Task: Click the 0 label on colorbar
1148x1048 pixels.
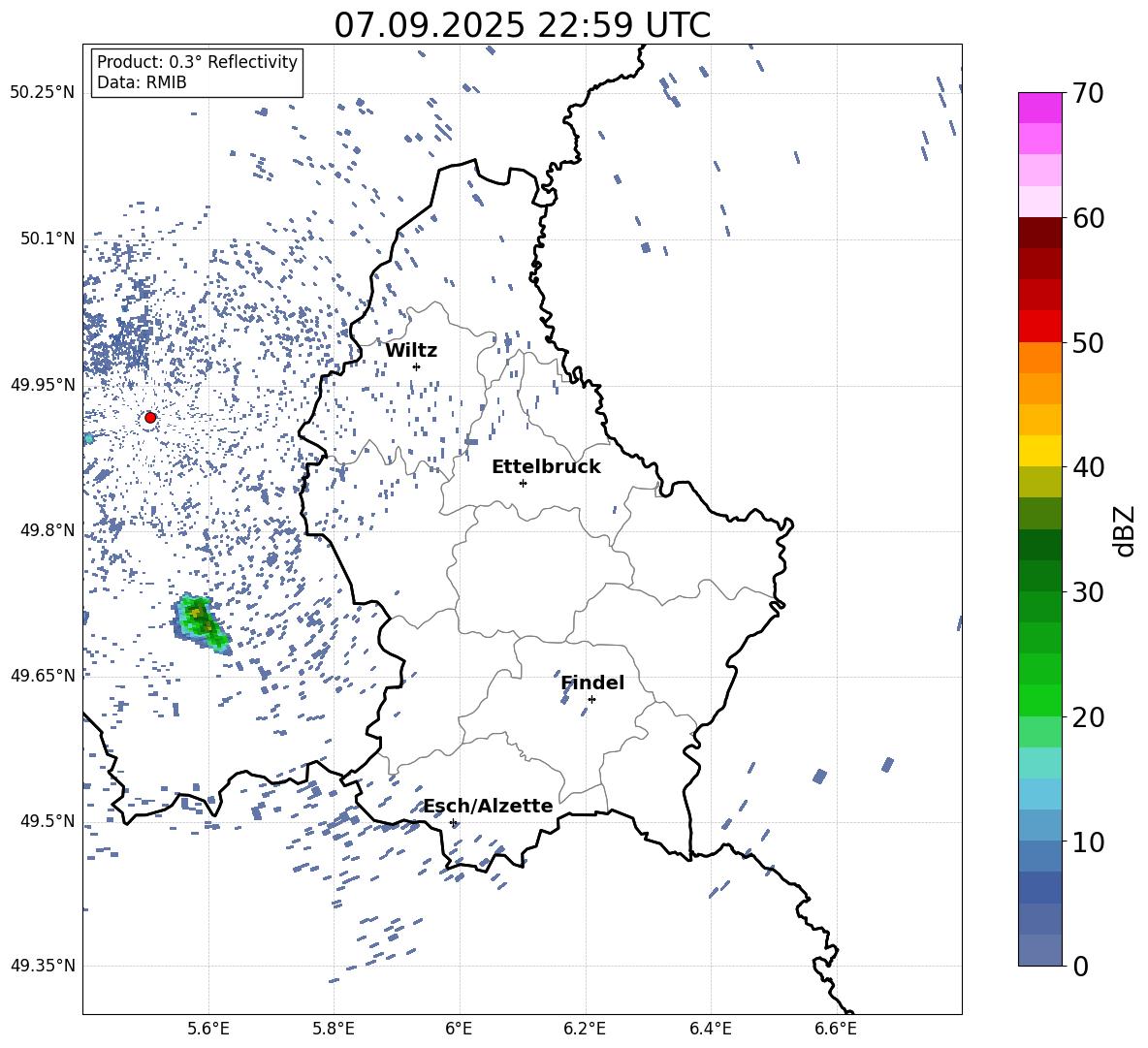Action: coord(1080,966)
